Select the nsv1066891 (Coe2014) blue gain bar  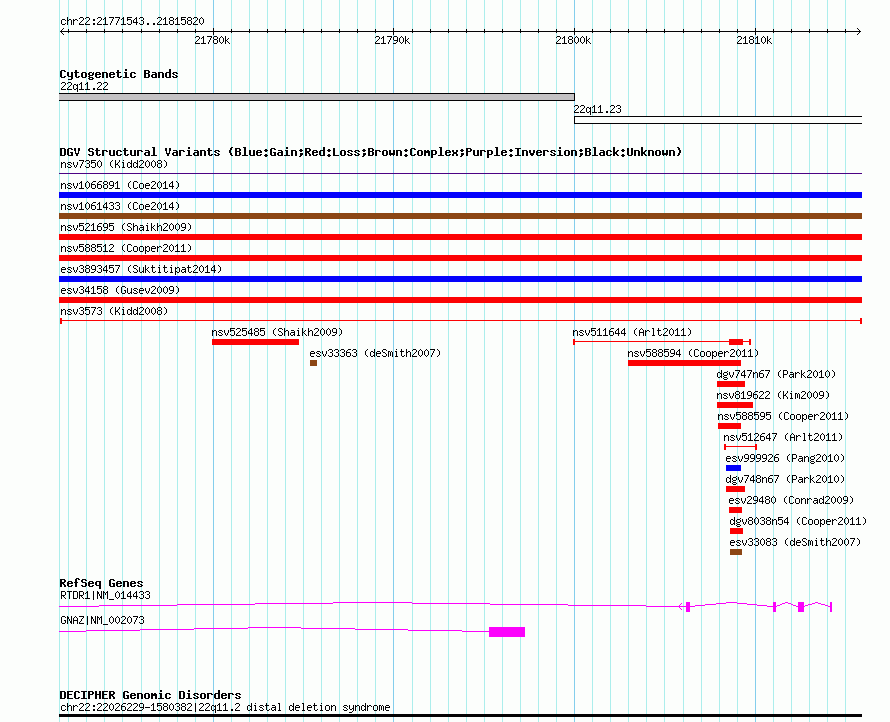(460, 195)
